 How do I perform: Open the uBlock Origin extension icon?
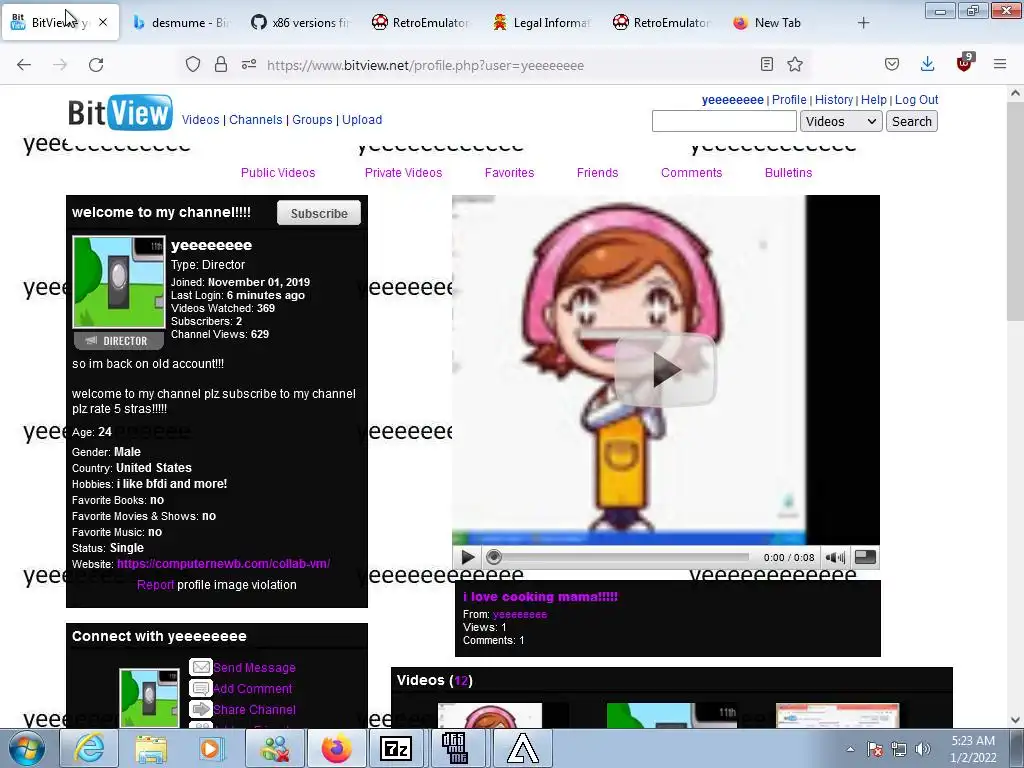(x=964, y=63)
